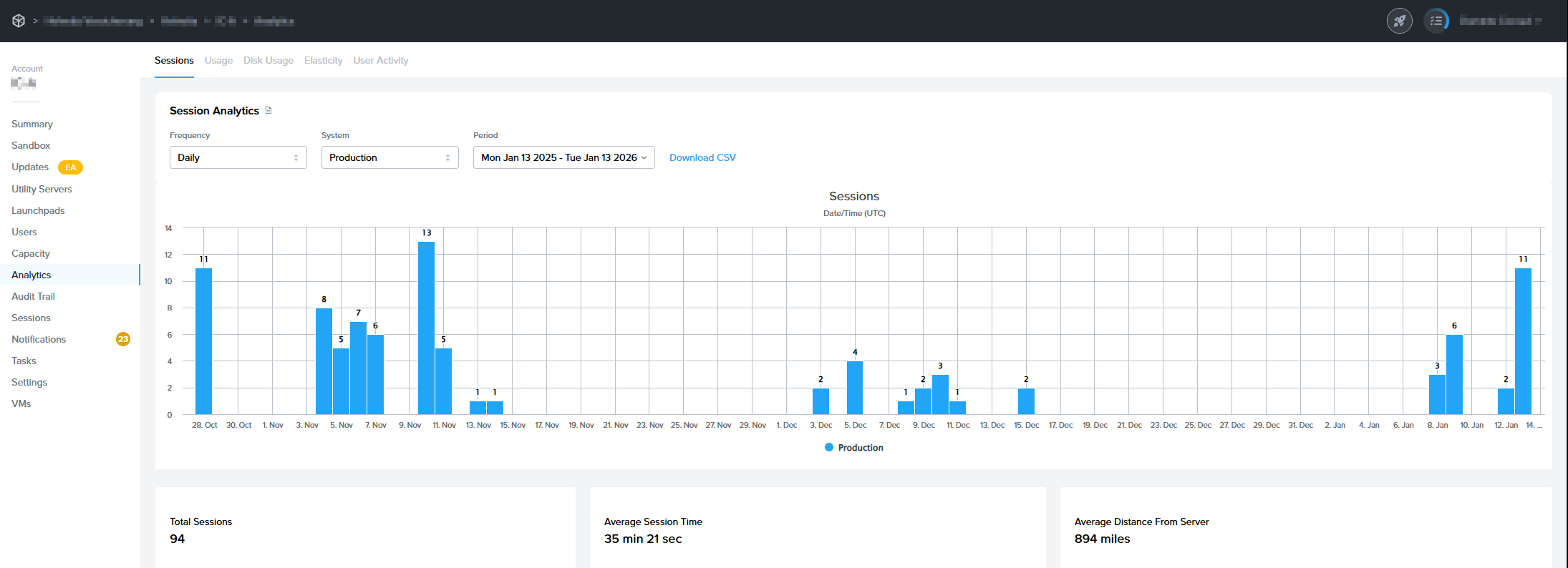
Task: Open the Frequency dropdown set to Daily
Action: point(238,157)
